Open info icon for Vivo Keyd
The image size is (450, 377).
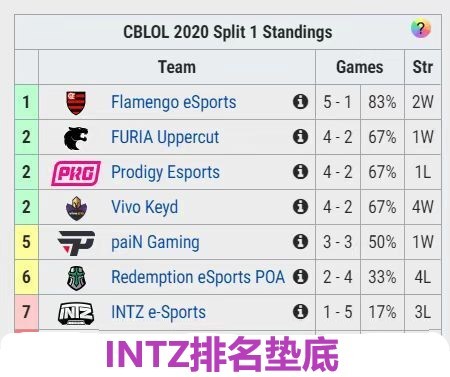(x=300, y=207)
